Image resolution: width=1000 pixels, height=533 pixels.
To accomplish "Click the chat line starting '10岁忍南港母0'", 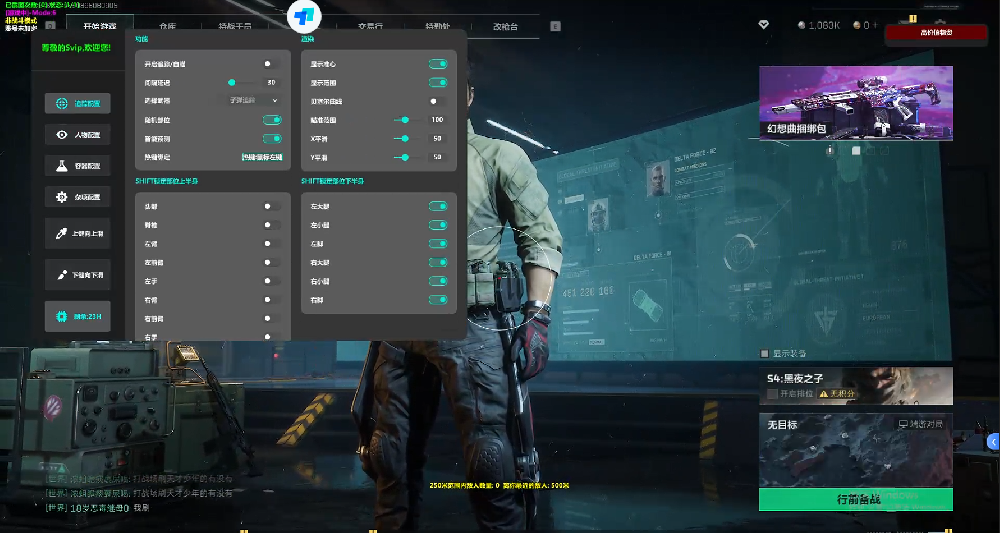I will tap(97, 508).
